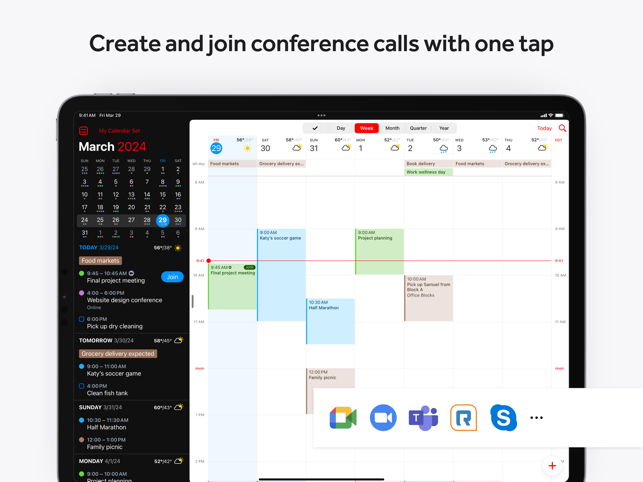Click Food markets tag in Today list
The image size is (643, 482).
100,260
